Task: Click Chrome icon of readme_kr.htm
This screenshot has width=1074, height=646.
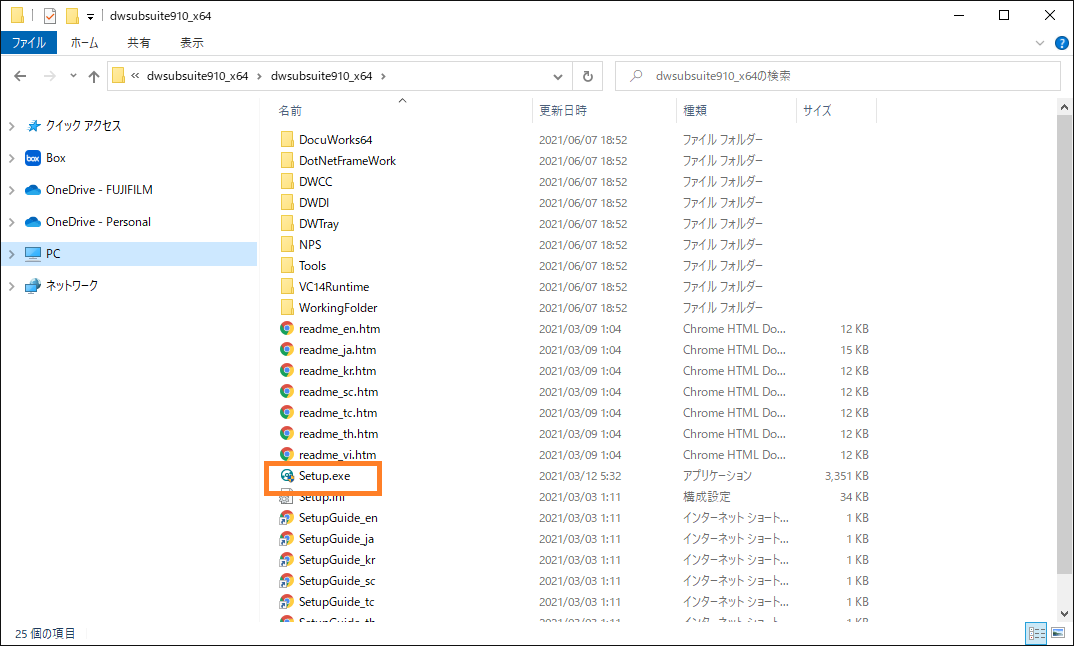Action: [x=287, y=371]
